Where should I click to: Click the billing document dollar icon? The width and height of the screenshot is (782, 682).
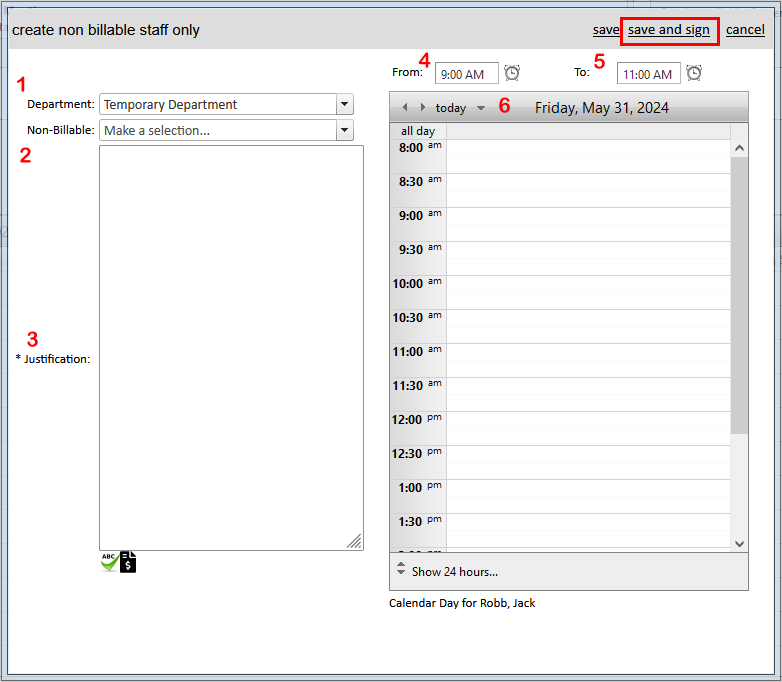[x=128, y=562]
